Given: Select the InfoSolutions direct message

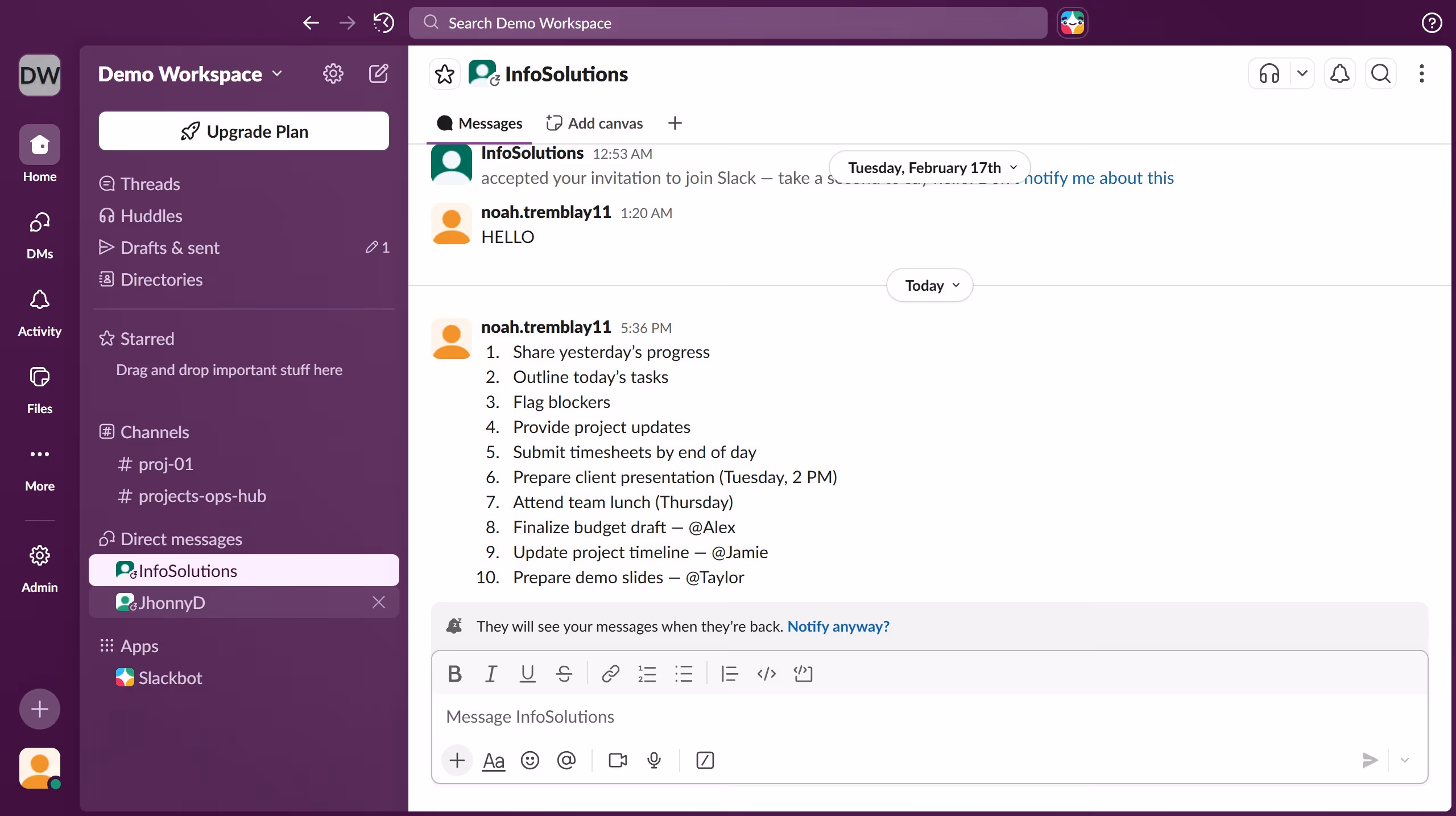Looking at the screenshot, I should (x=244, y=570).
